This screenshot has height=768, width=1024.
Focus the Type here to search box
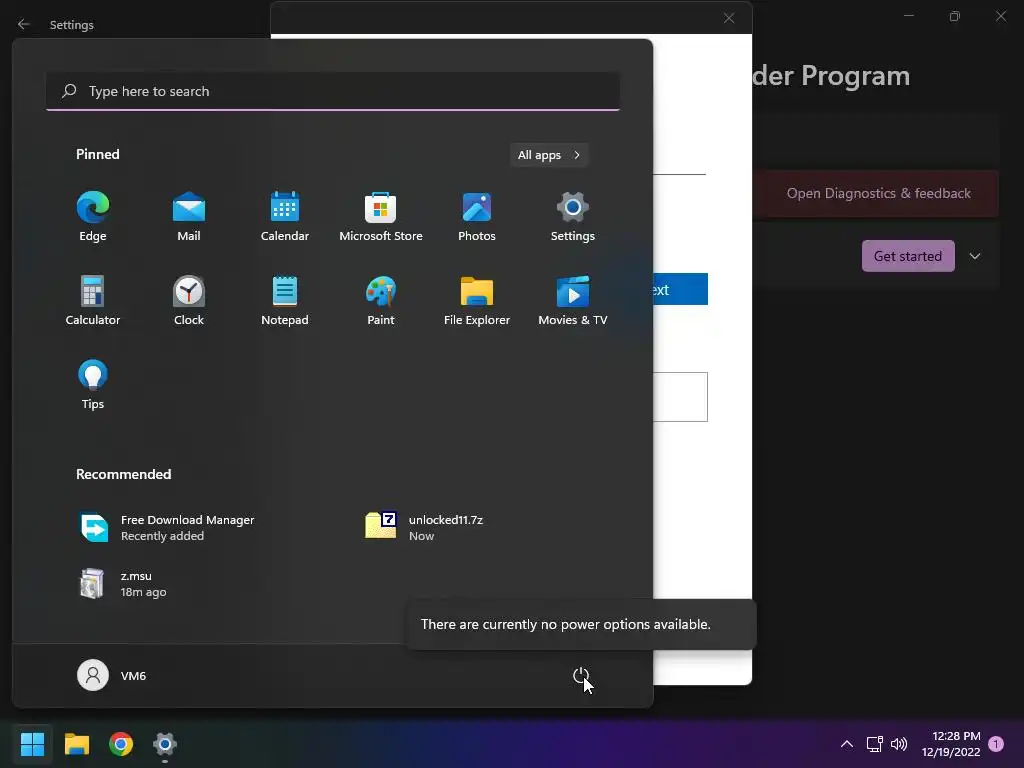coord(333,91)
